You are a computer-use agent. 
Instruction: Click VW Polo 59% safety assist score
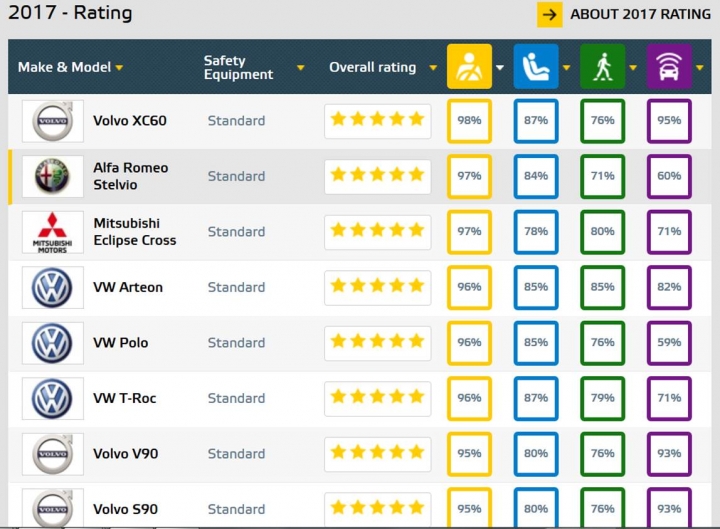(669, 343)
